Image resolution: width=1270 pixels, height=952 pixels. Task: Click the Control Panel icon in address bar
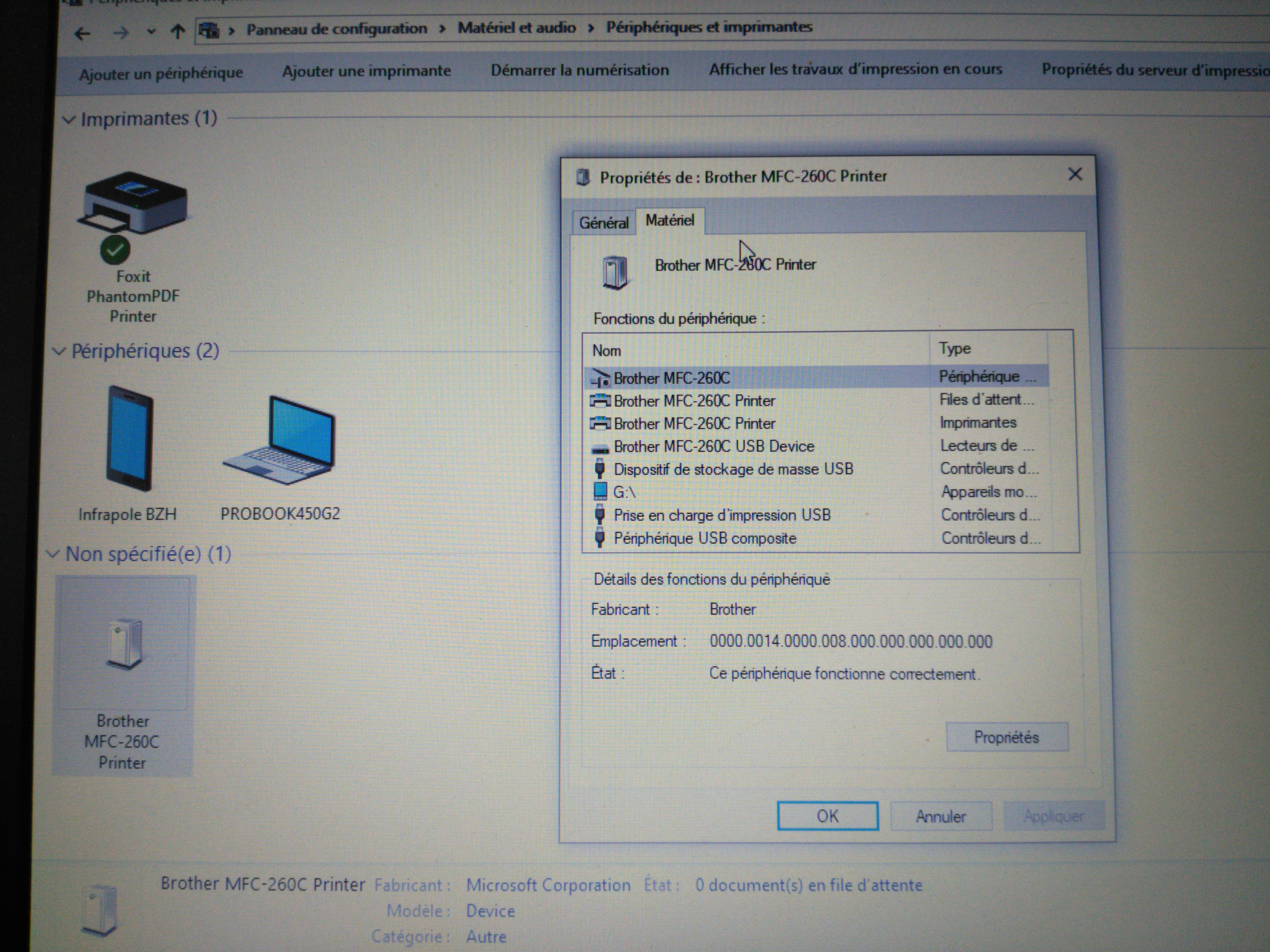[x=209, y=31]
